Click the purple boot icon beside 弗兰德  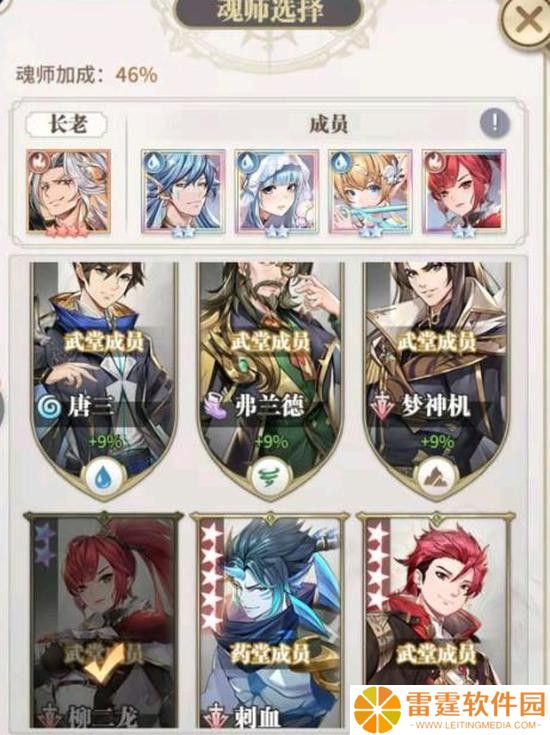pyautogui.click(x=217, y=406)
